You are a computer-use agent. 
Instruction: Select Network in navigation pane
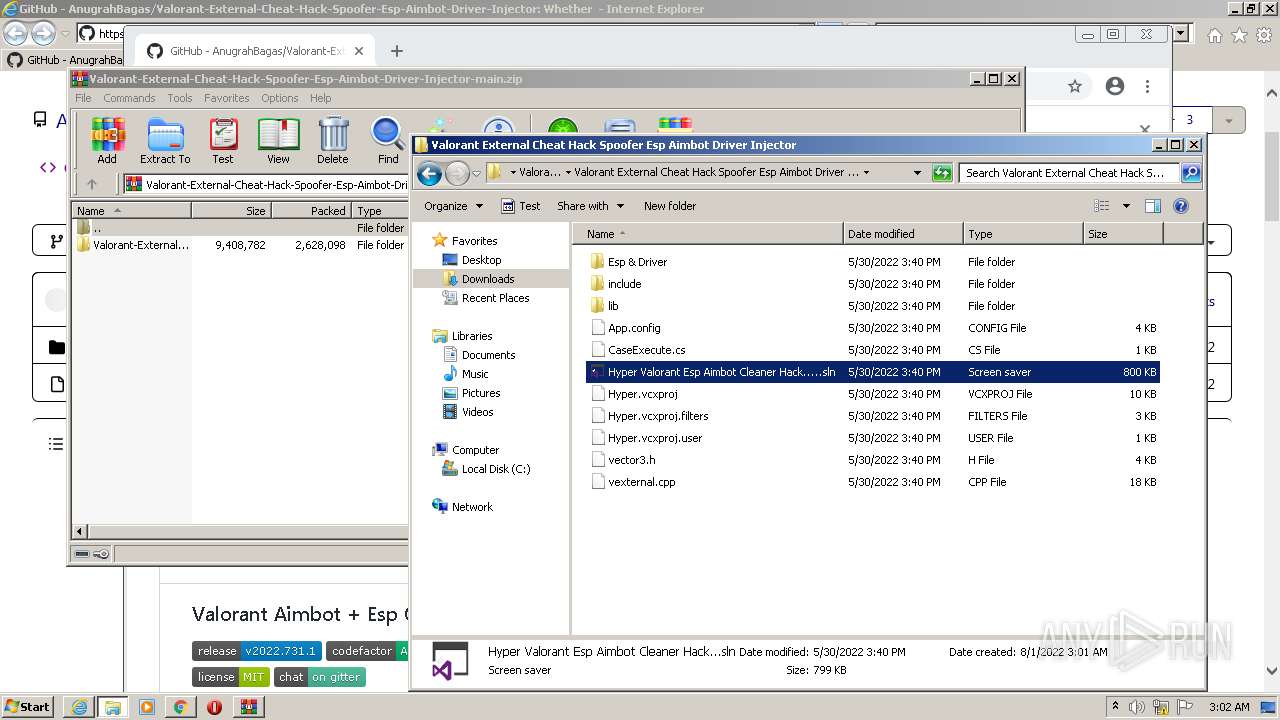pos(472,507)
